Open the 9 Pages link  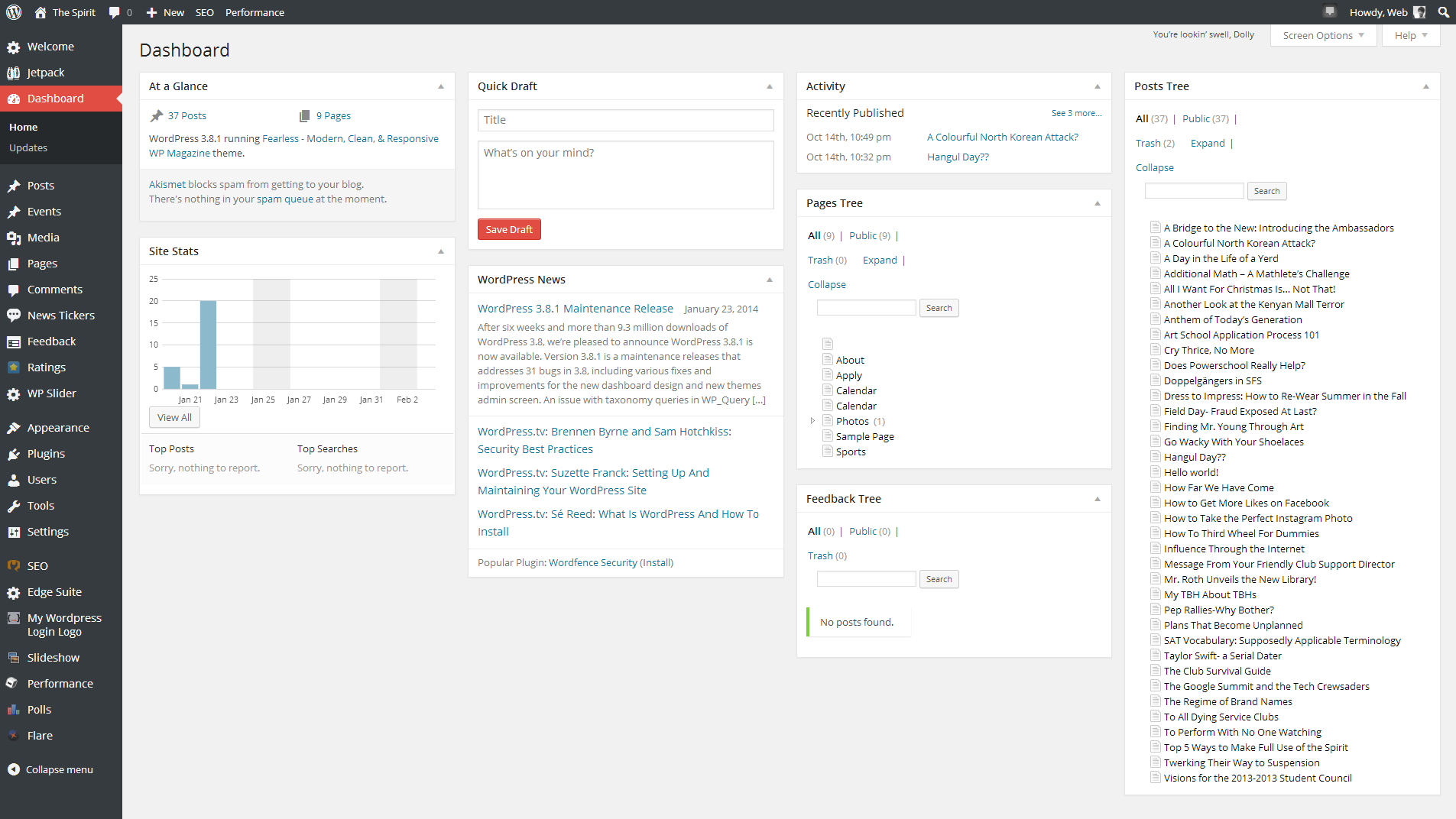click(333, 116)
